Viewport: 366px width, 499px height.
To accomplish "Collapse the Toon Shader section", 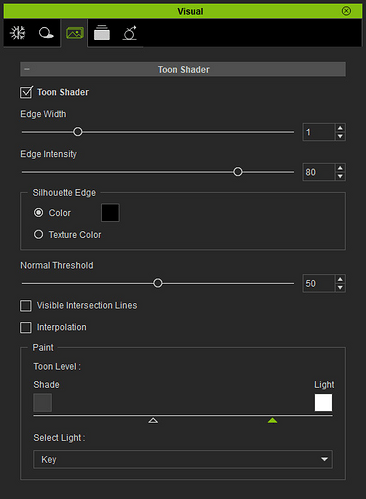I will 27,69.
